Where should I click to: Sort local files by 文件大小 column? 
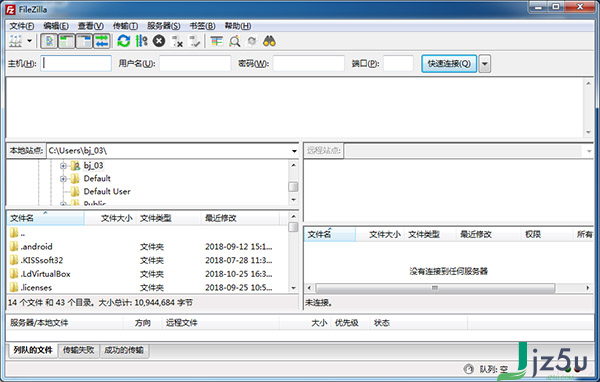110,218
